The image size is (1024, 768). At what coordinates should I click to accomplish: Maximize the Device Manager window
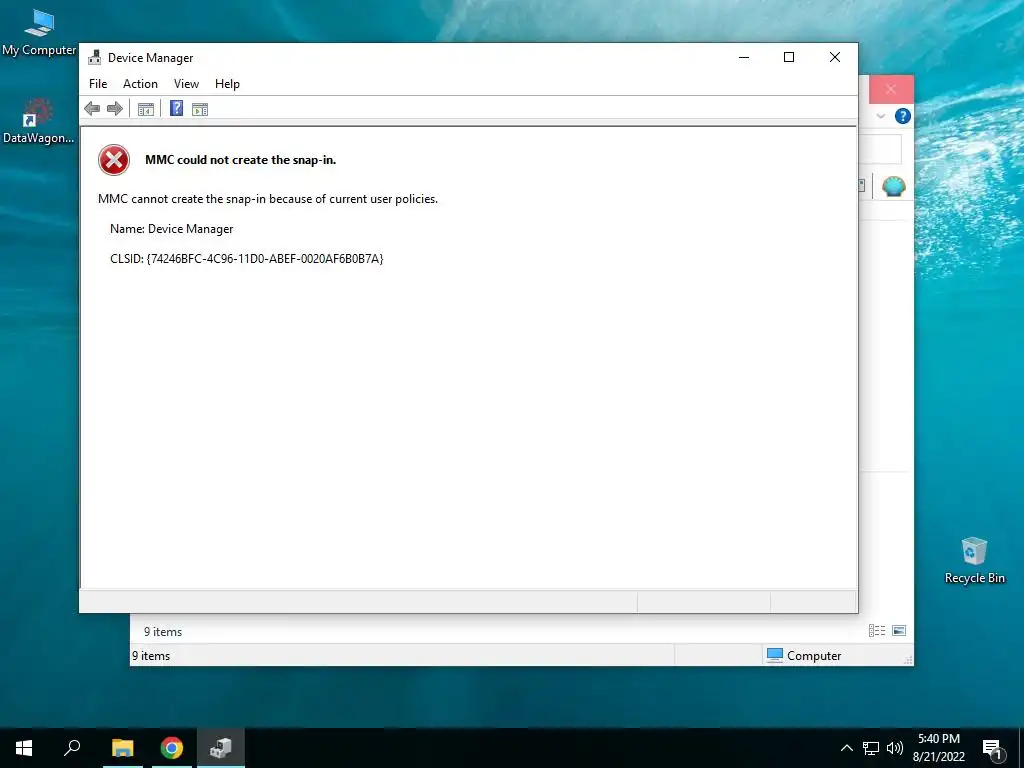click(x=789, y=57)
